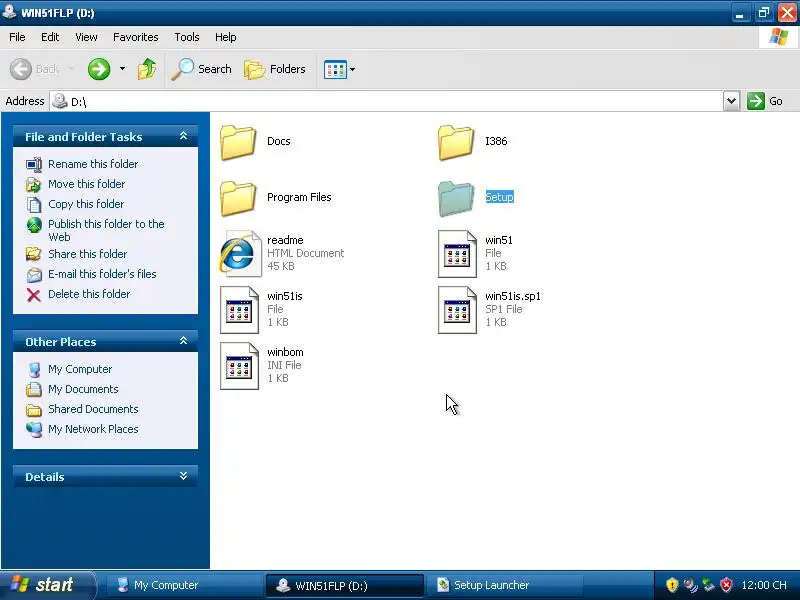Open the Views dropdown button
Viewport: 800px width, 600px height.
coord(339,69)
